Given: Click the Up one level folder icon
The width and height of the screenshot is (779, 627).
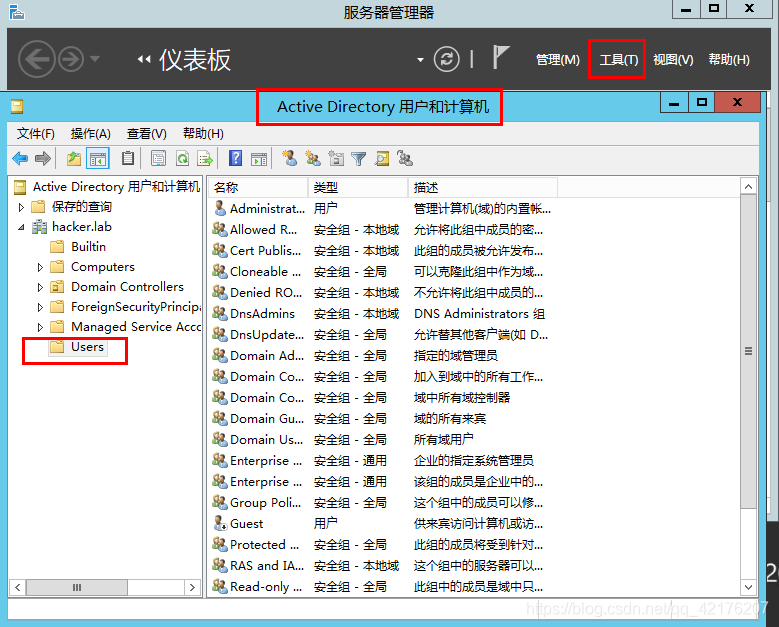Looking at the screenshot, I should (x=74, y=158).
